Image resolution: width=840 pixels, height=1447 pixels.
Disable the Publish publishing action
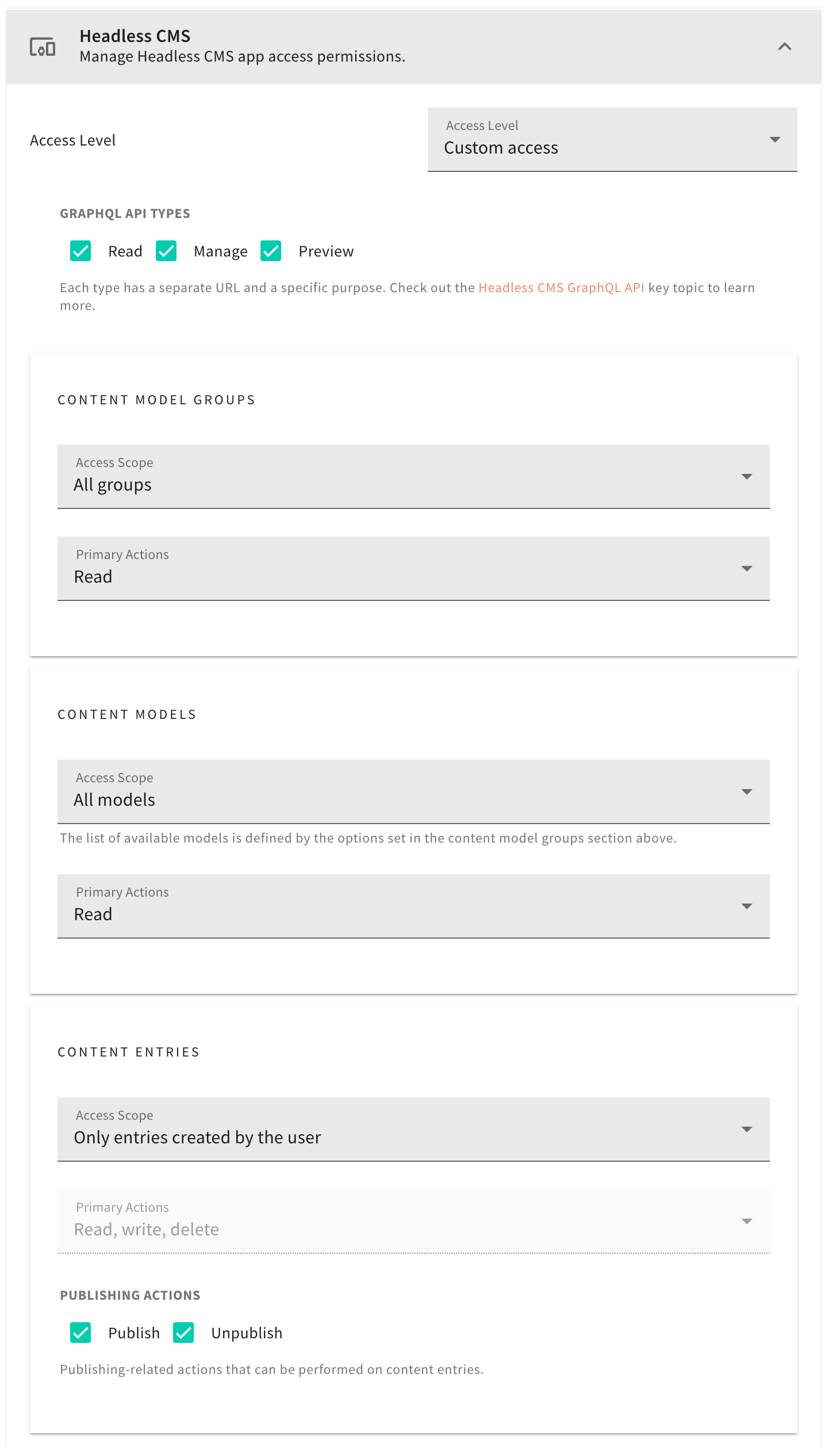[x=80, y=1333]
